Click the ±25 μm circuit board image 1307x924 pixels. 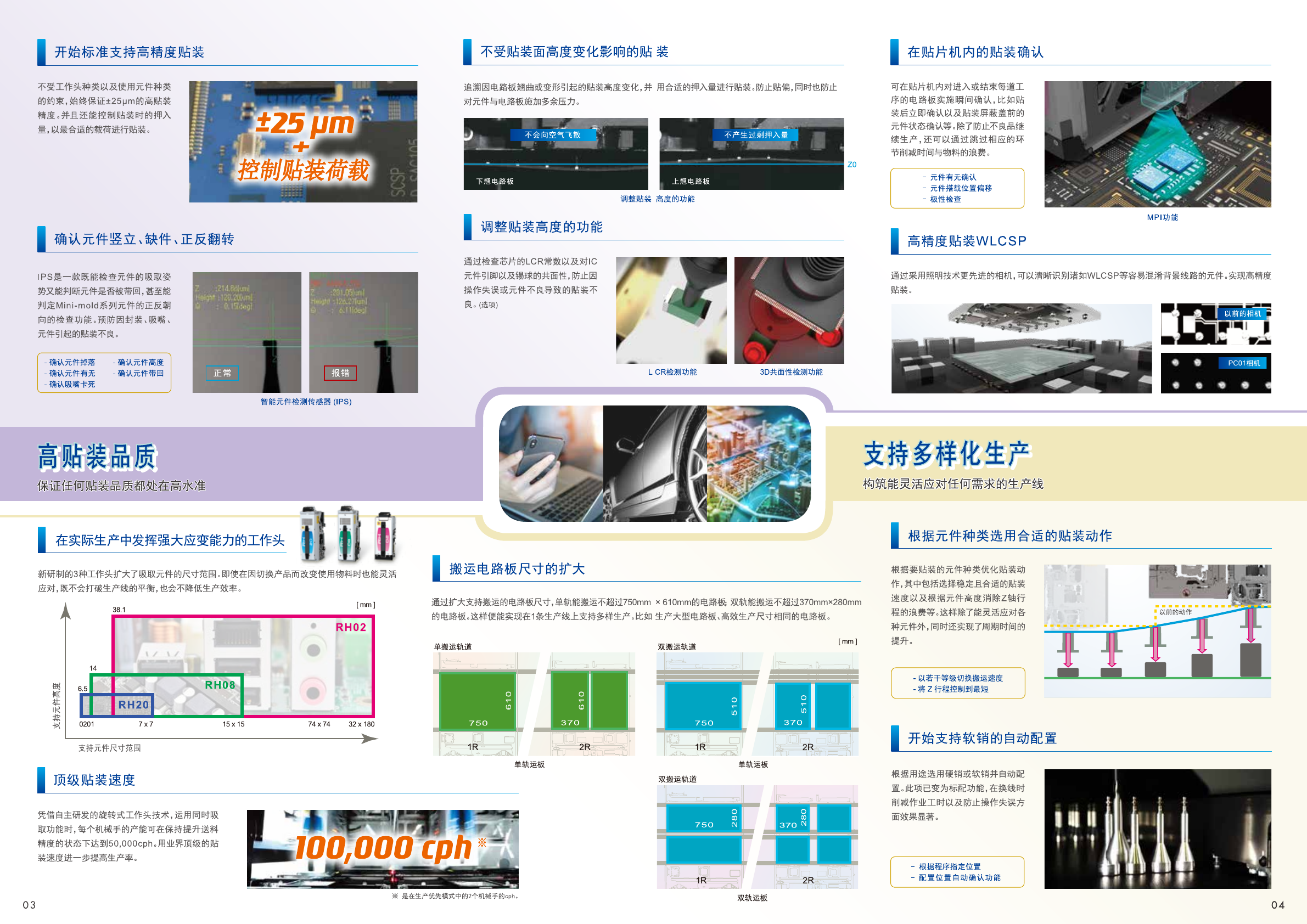tap(303, 142)
